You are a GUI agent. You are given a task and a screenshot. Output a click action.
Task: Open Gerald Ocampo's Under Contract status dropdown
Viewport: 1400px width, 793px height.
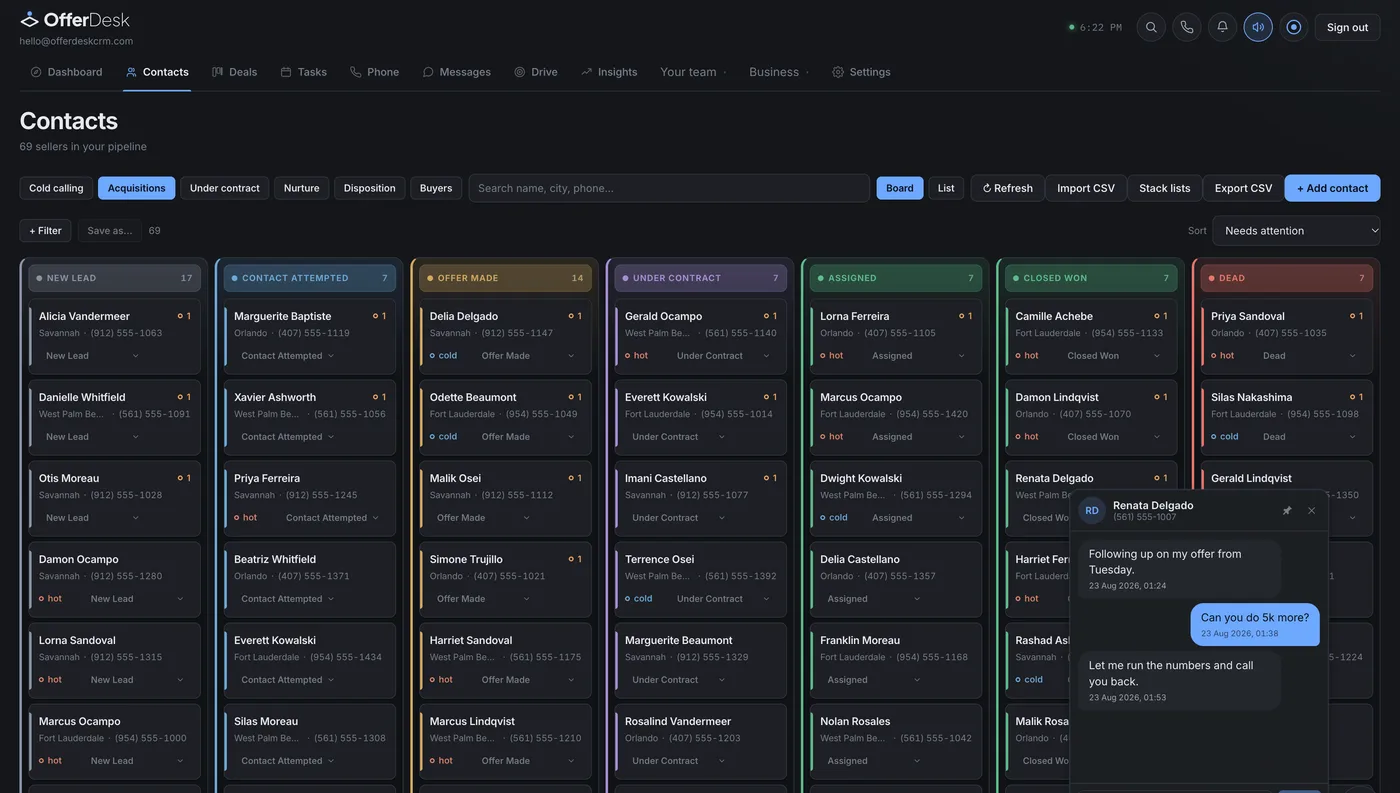coord(723,356)
